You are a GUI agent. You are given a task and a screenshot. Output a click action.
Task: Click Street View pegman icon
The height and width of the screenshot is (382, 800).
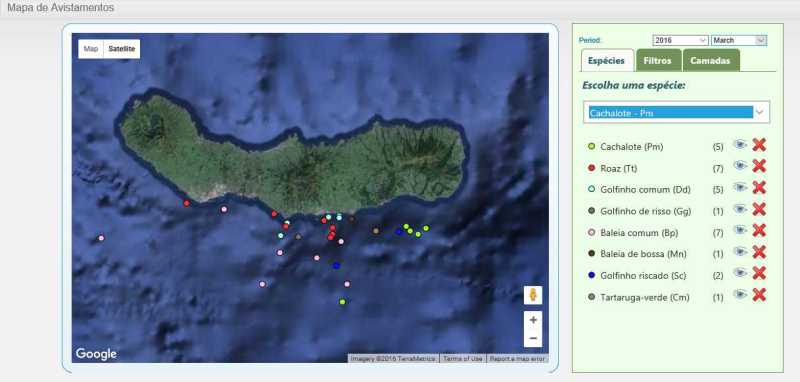coord(533,295)
